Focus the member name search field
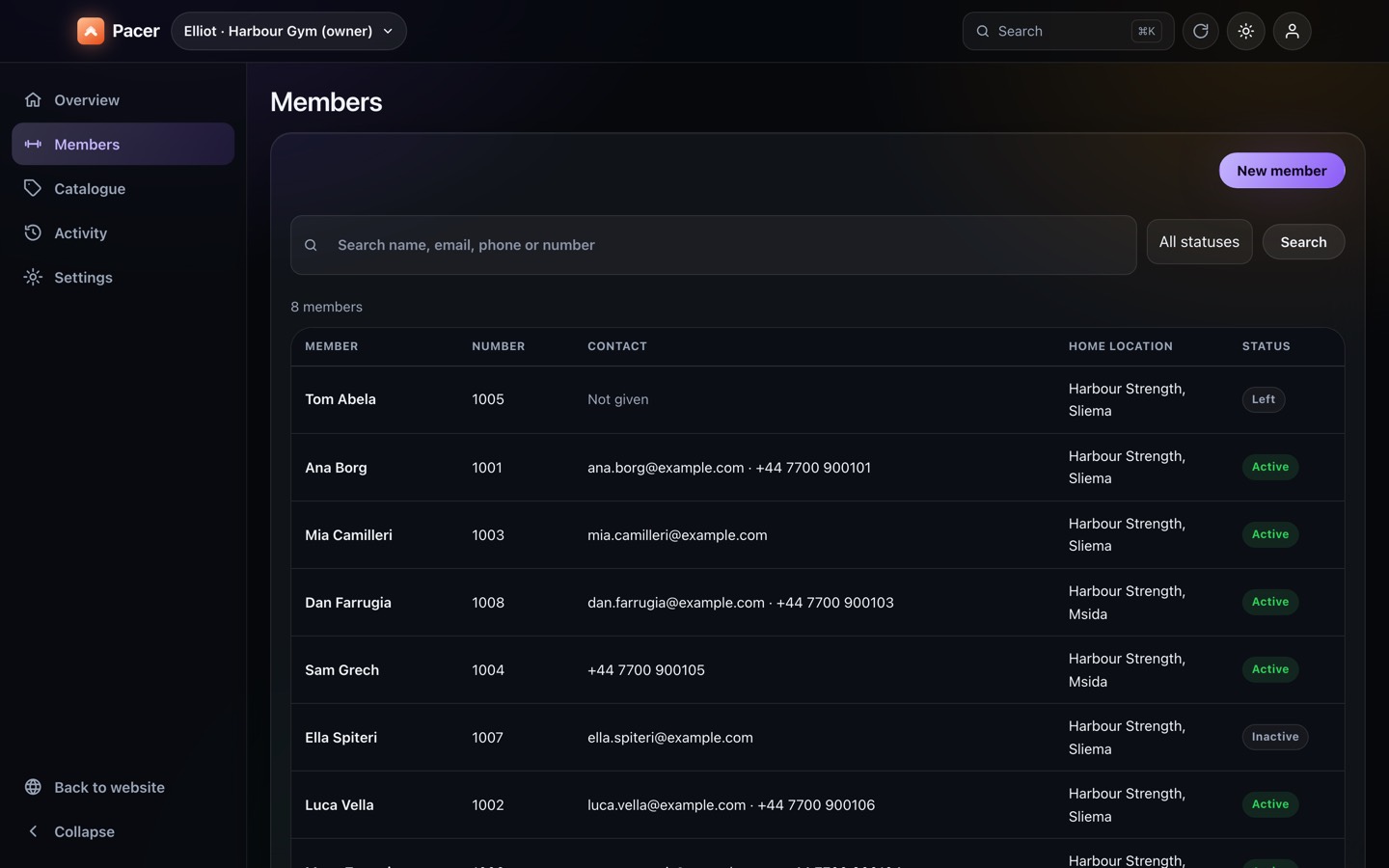1389x868 pixels. click(713, 245)
